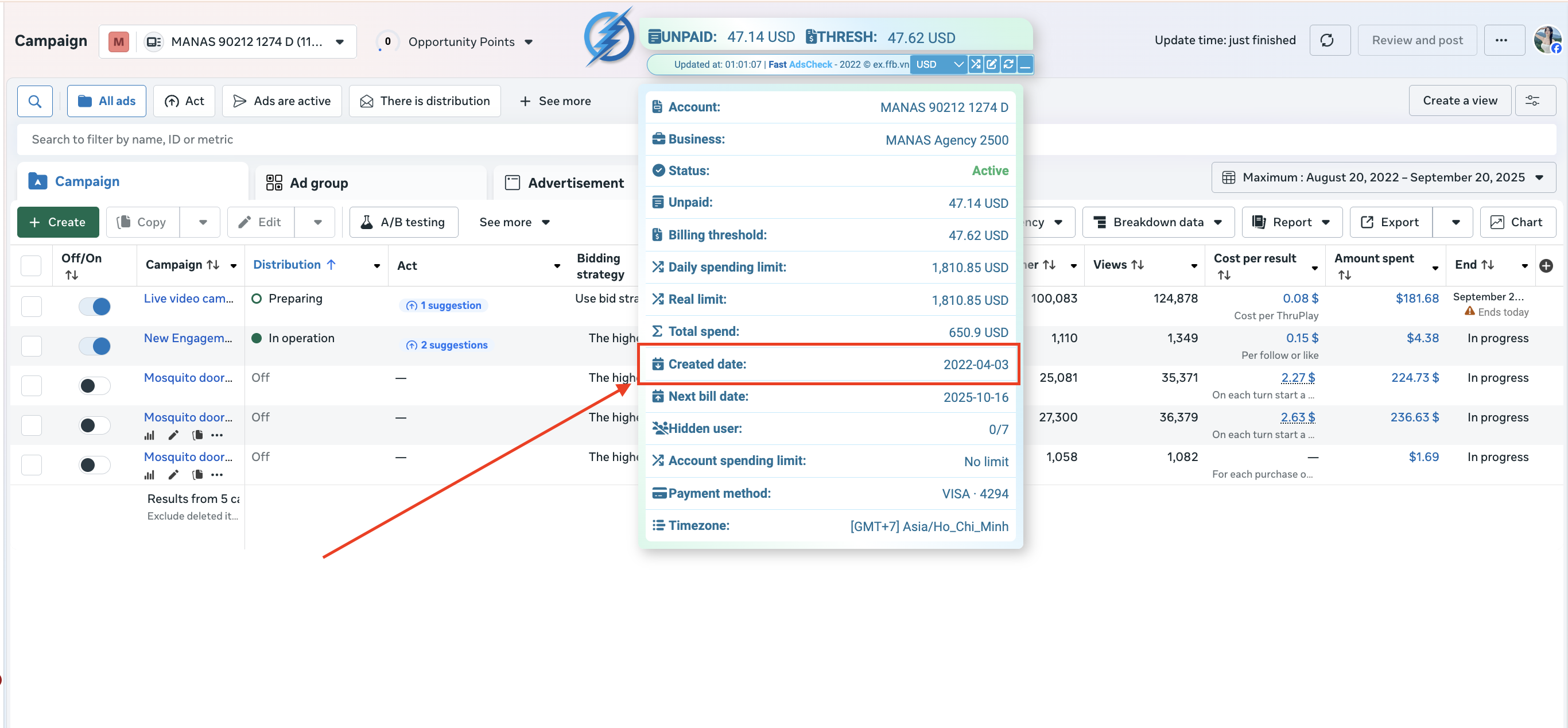Open A/B testing
Viewport: 1568px width, 728px height.
403,222
